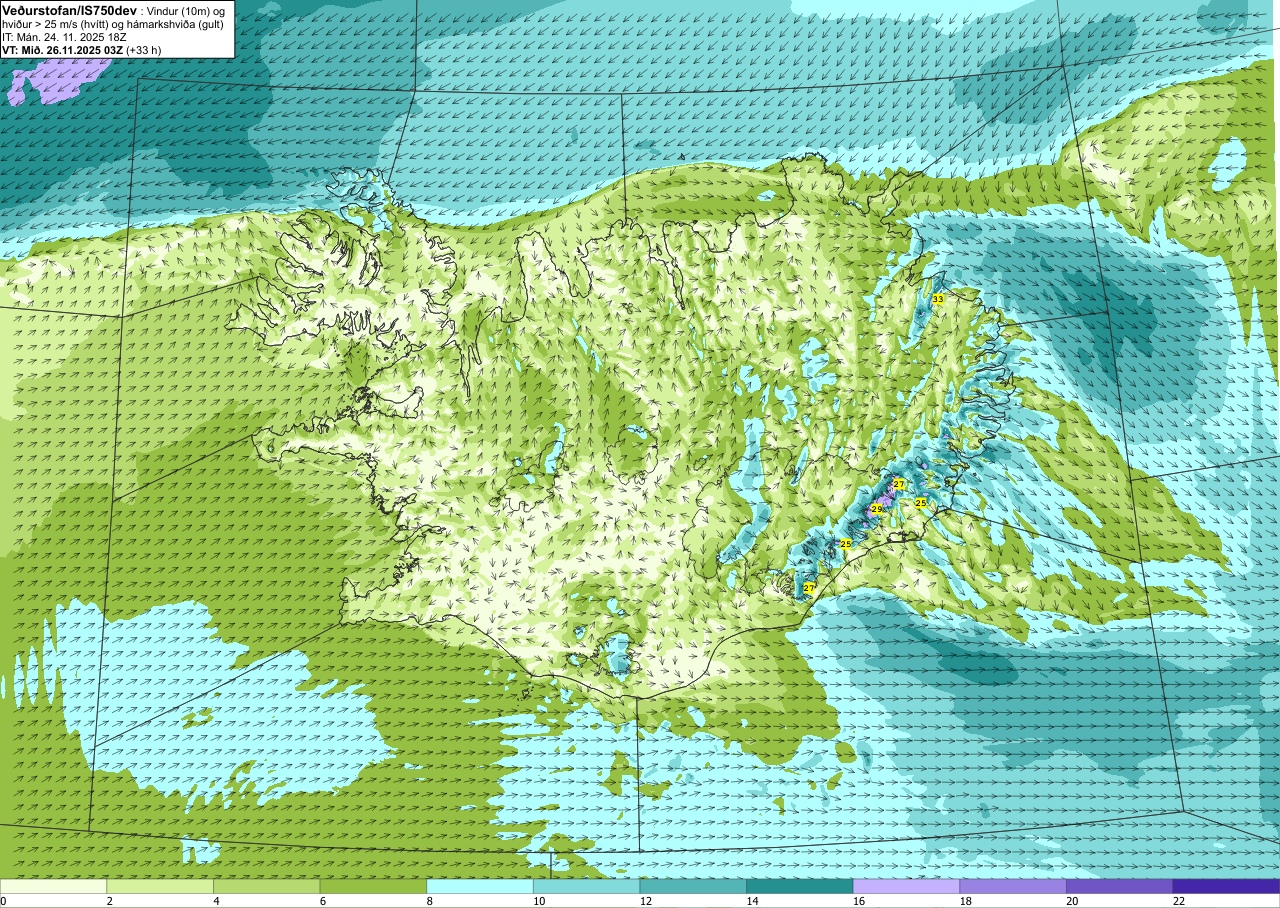Click the legend scale value '6'
The height and width of the screenshot is (908, 1280).
coord(321,901)
